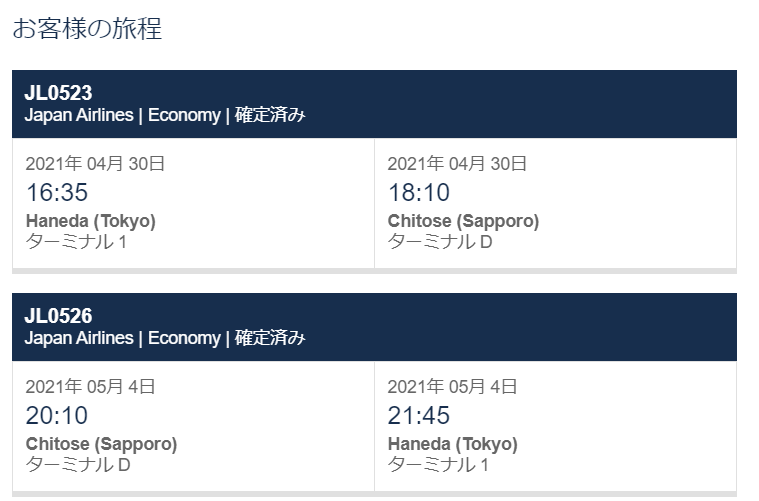Click ターミナル 1 under JL0523 departure
Image resolution: width=759 pixels, height=501 pixels.
tap(76, 241)
